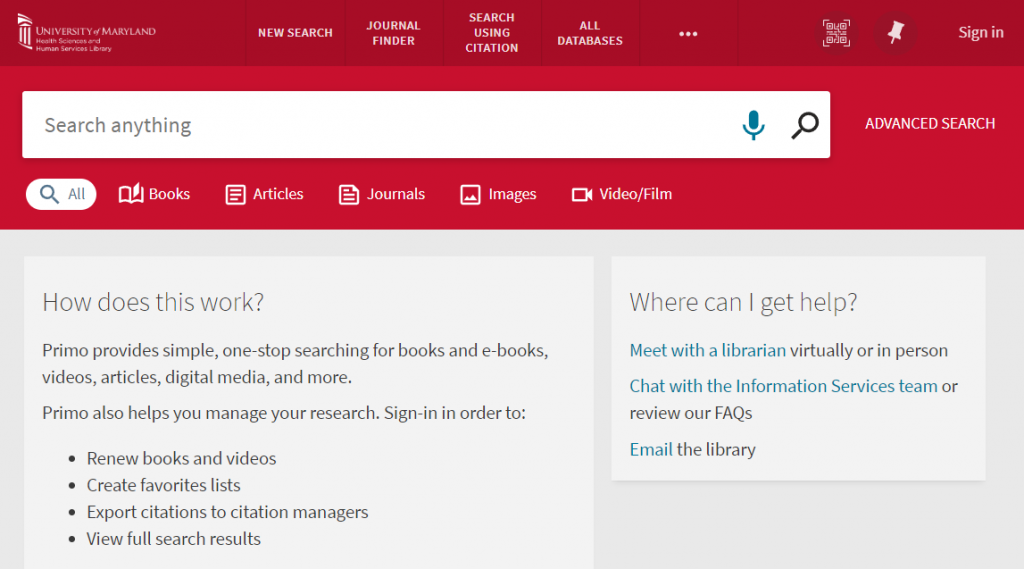Click the Sign in button

coord(980,33)
